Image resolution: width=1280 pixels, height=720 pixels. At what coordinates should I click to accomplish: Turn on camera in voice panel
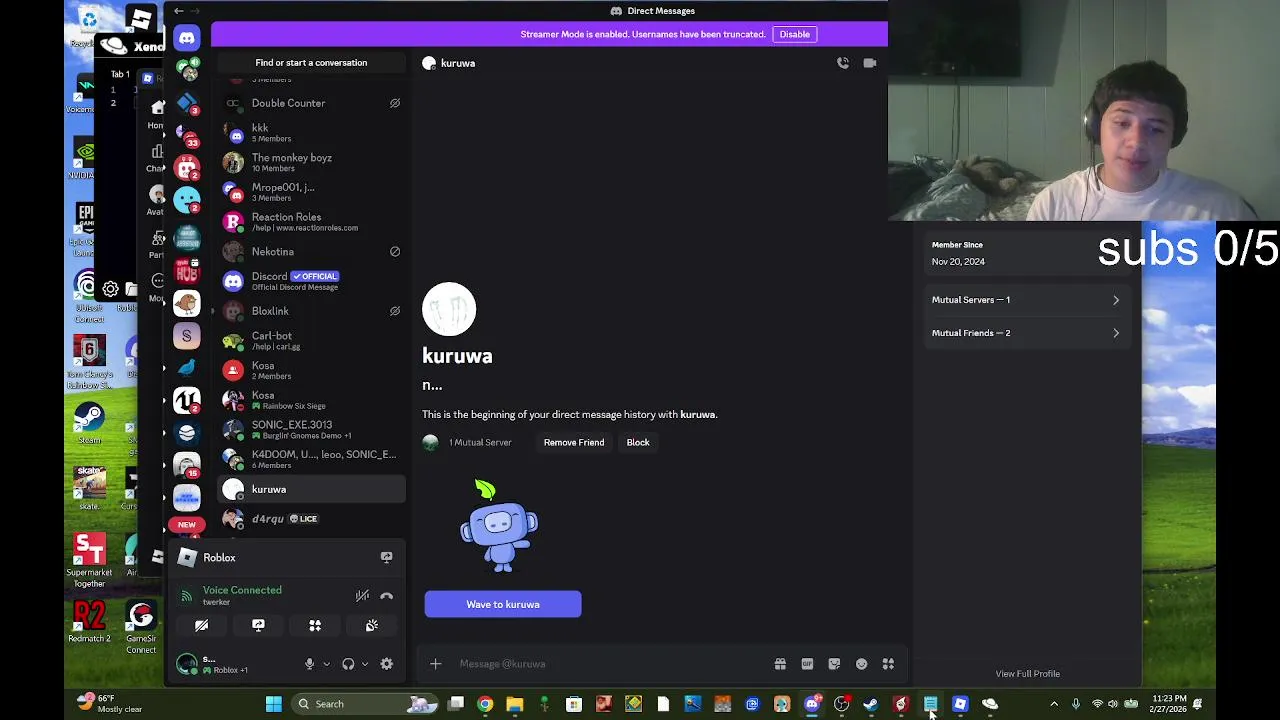tap(201, 625)
